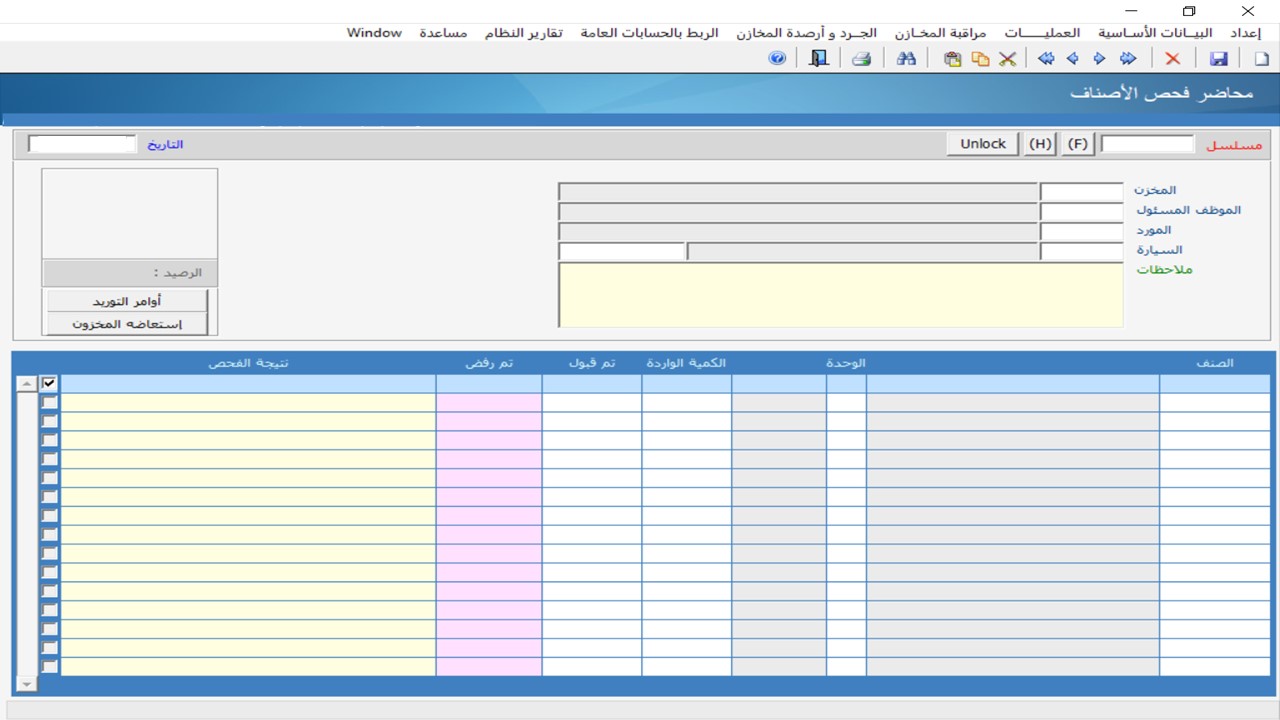
Task: Jump to first record with double-left arrows
Action: coord(1046,59)
